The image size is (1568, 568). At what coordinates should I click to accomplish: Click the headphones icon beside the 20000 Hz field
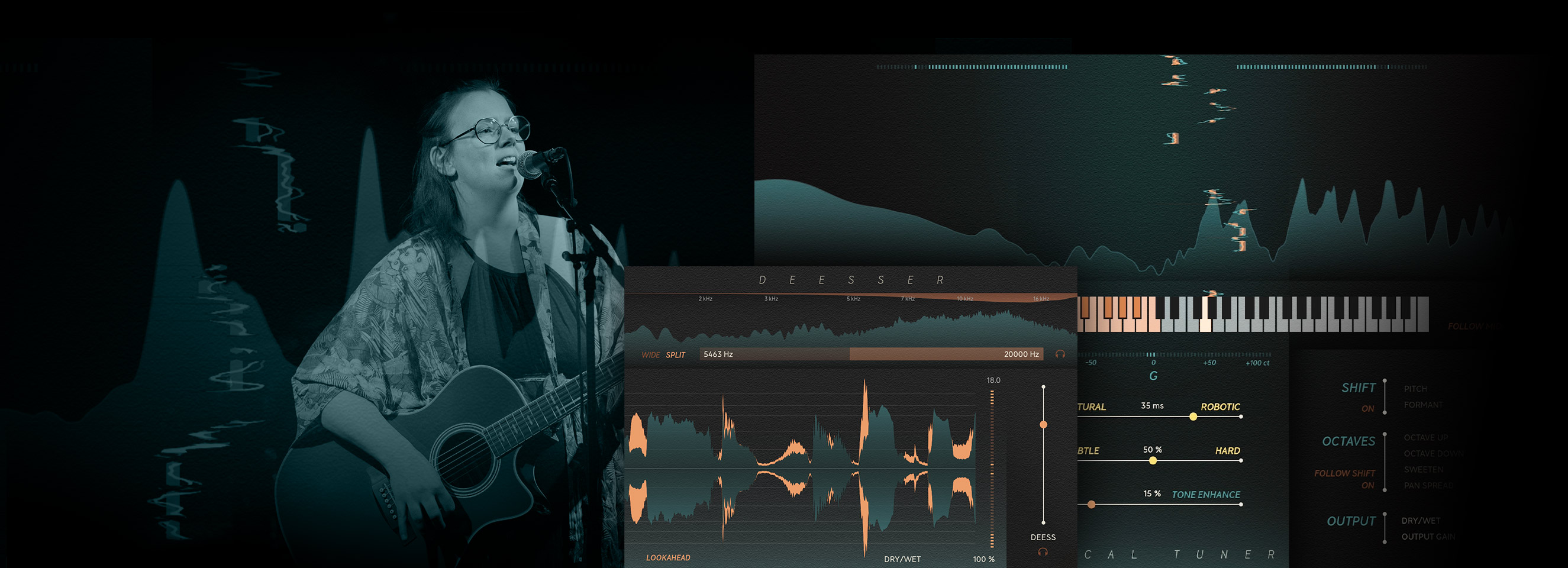(x=1060, y=354)
